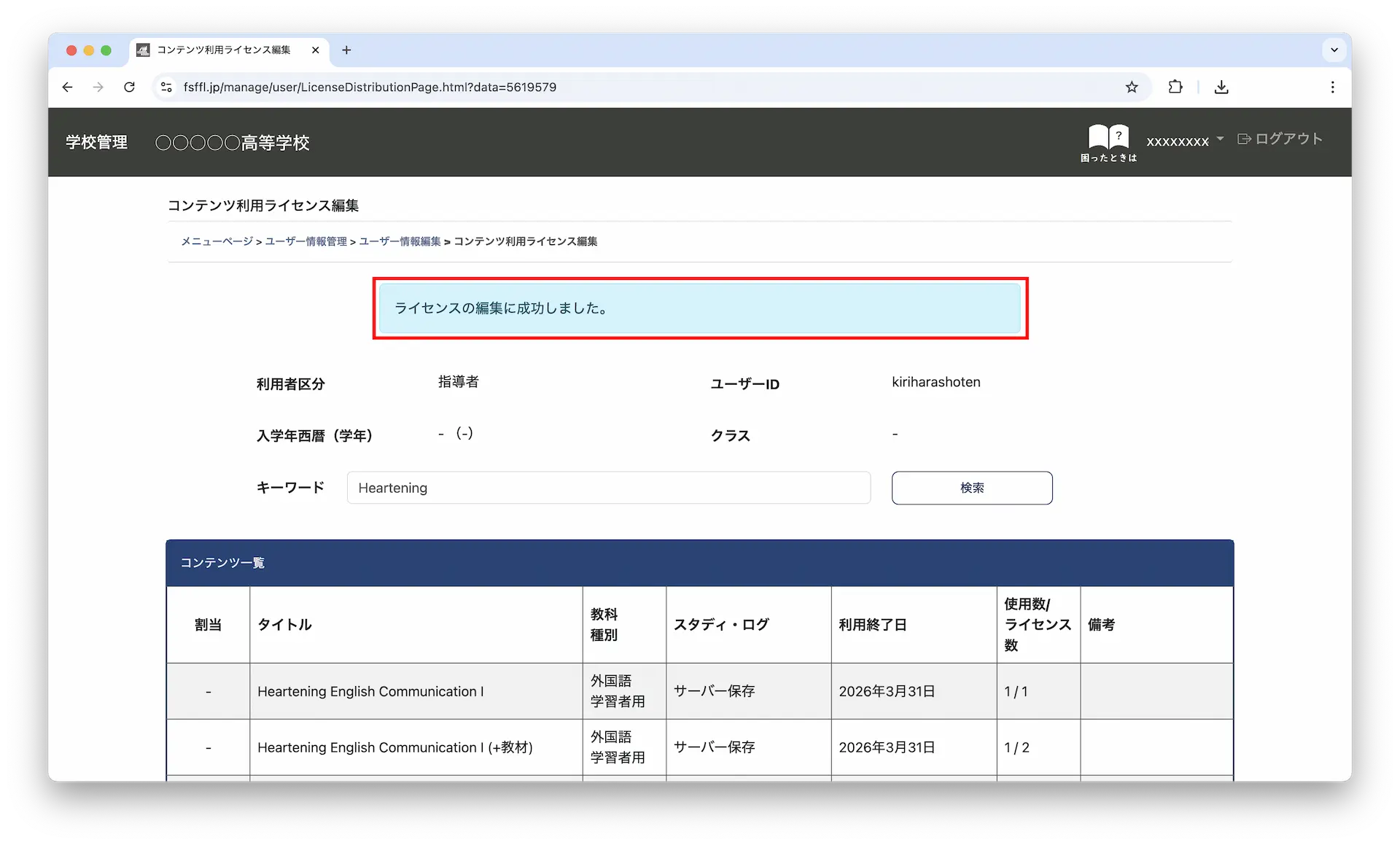Go back with the browser arrow
The height and width of the screenshot is (845, 1400).
[x=68, y=87]
